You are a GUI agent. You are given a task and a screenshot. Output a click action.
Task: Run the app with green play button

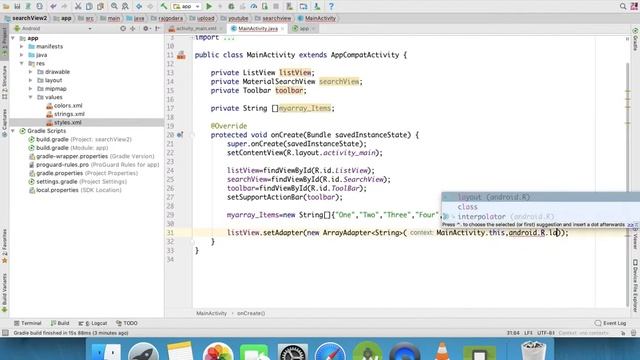209,7
